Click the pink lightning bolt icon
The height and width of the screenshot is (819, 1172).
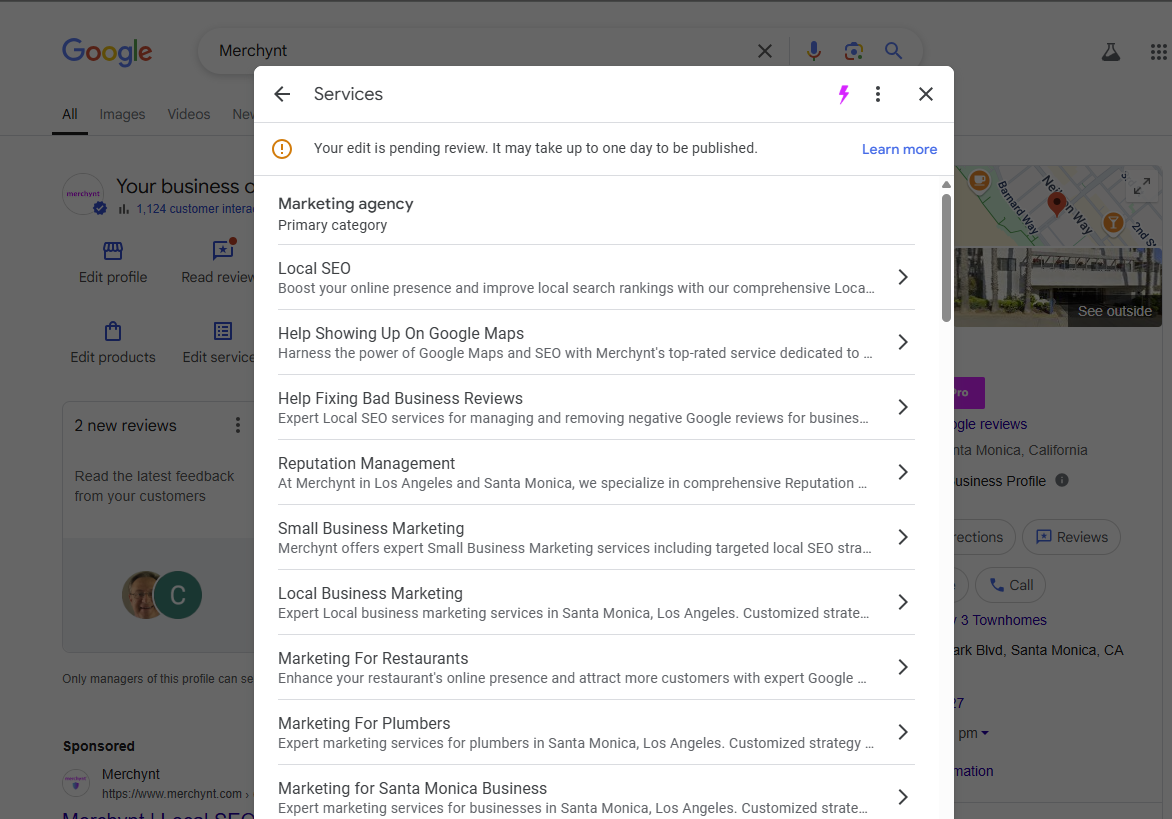tap(844, 94)
